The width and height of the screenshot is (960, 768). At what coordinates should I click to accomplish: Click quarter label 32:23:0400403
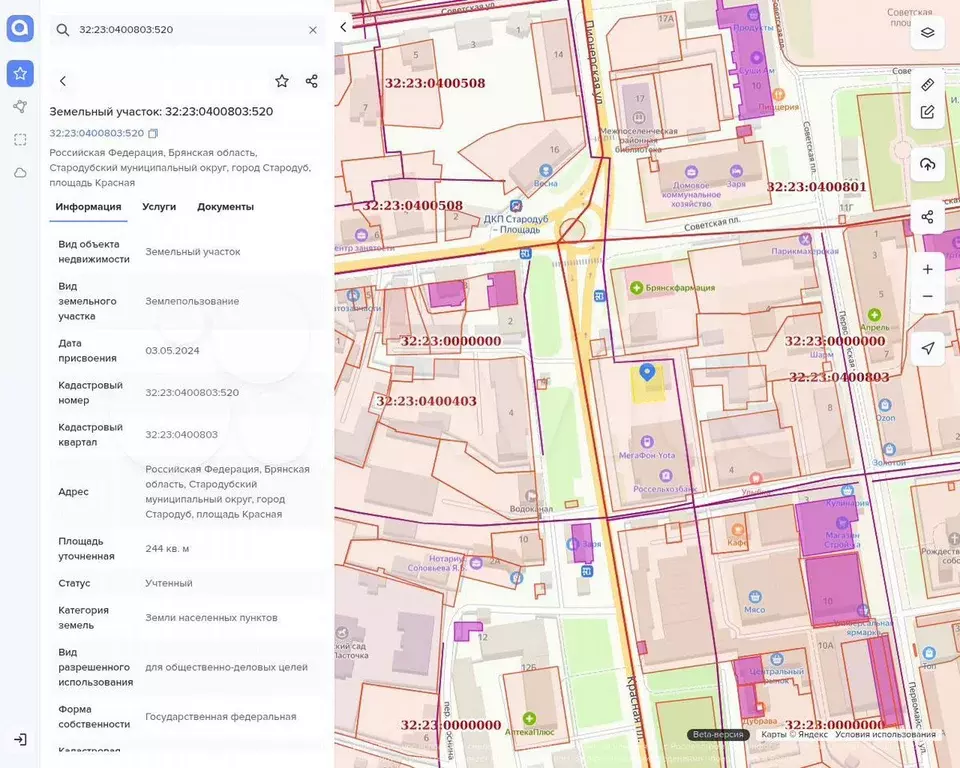coord(426,401)
